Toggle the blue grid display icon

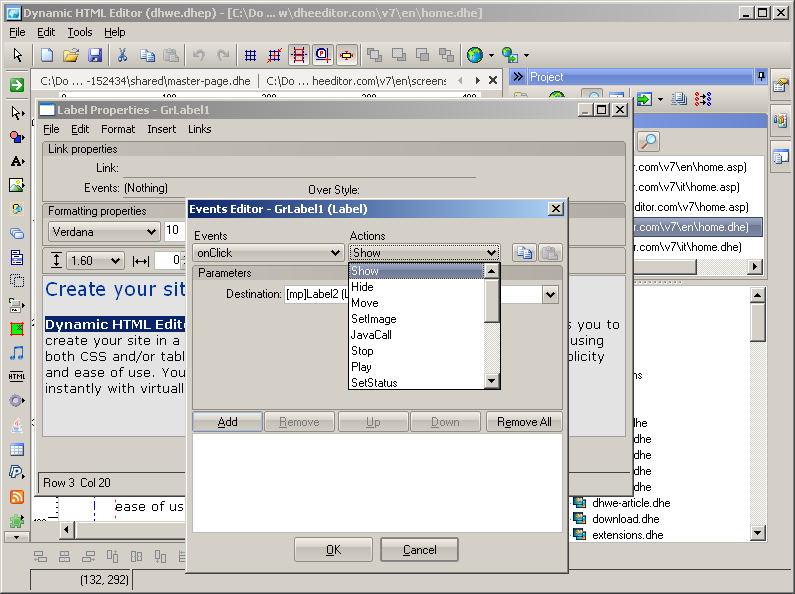pyautogui.click(x=250, y=55)
